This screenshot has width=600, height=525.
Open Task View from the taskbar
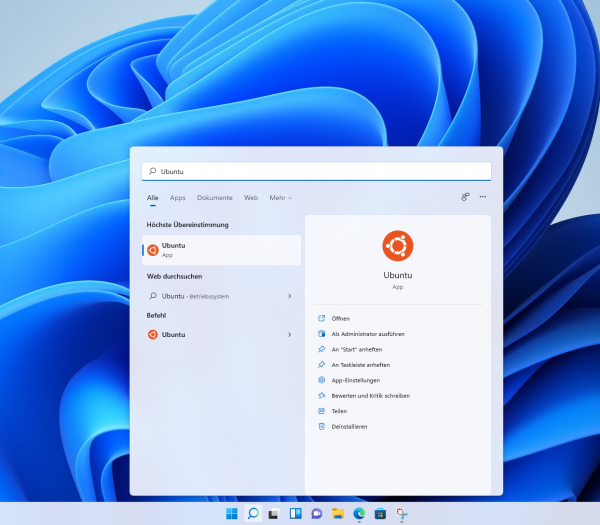273,514
